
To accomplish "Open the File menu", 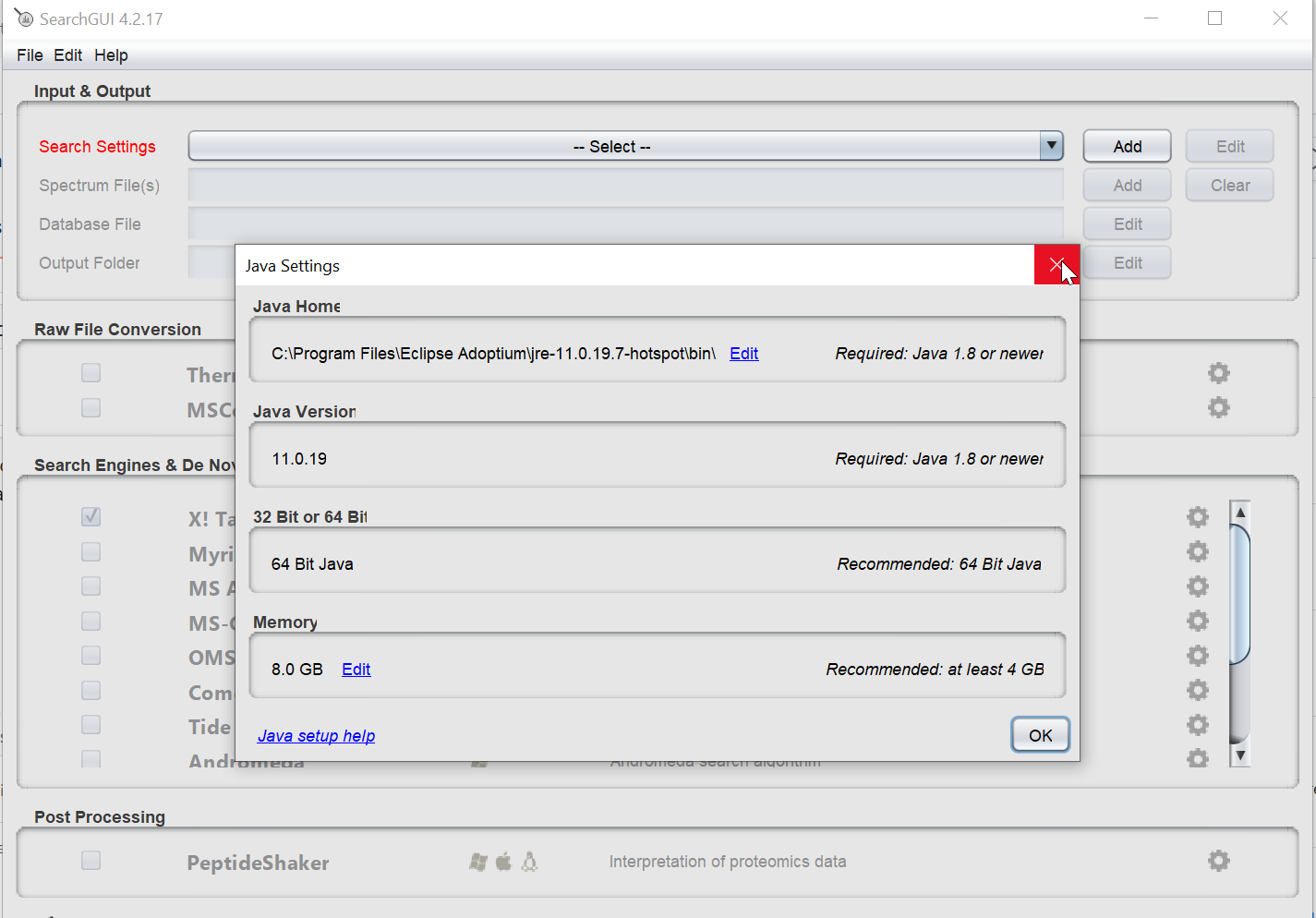I will tap(29, 55).
